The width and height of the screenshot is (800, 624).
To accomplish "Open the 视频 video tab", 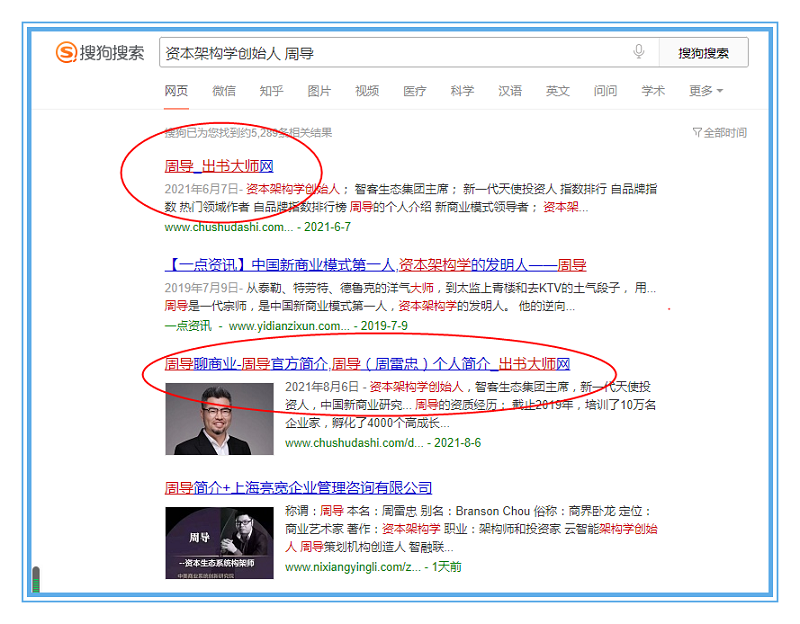I will point(367,91).
